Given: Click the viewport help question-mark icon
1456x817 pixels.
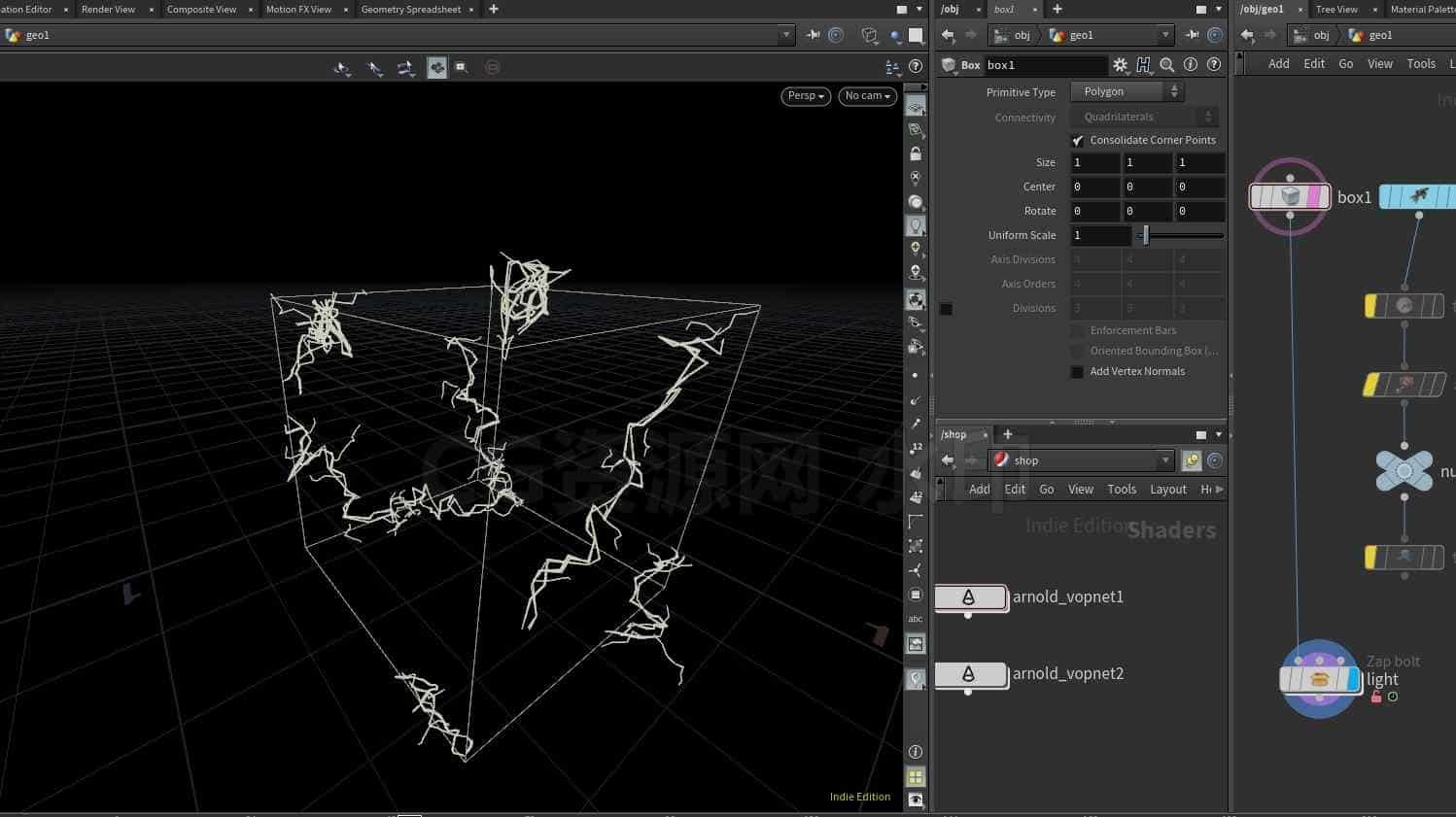Looking at the screenshot, I should pyautogui.click(x=916, y=67).
